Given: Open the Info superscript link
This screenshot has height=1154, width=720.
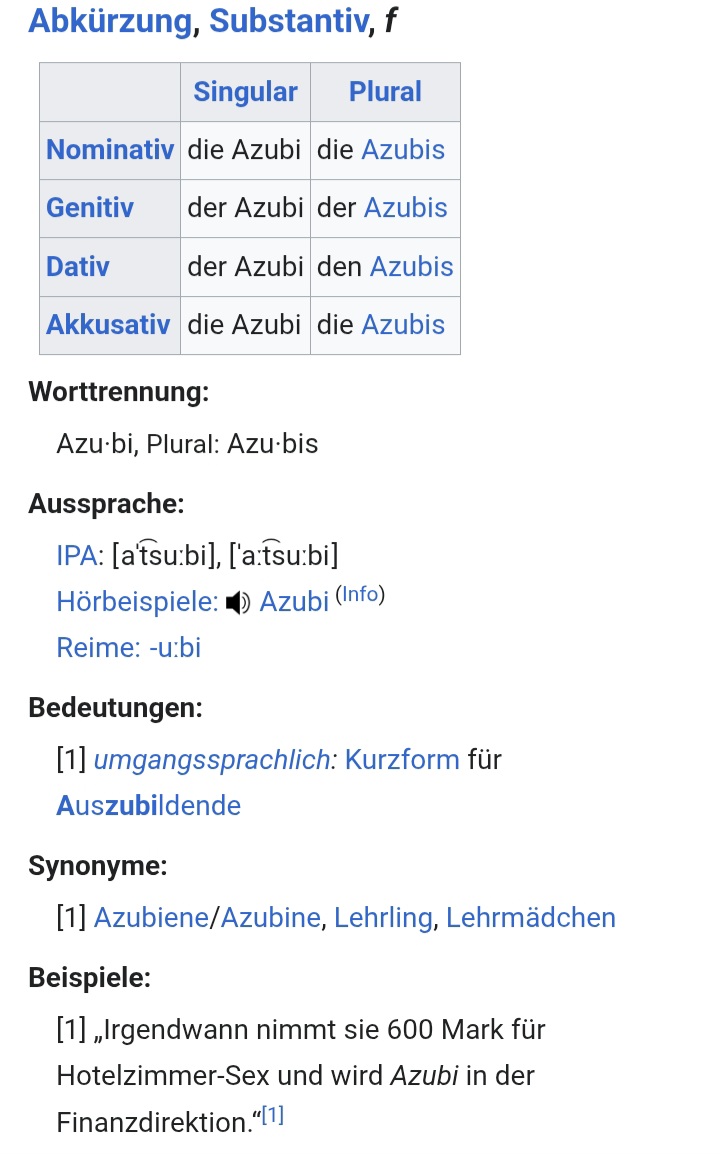Looking at the screenshot, I should tap(359, 595).
